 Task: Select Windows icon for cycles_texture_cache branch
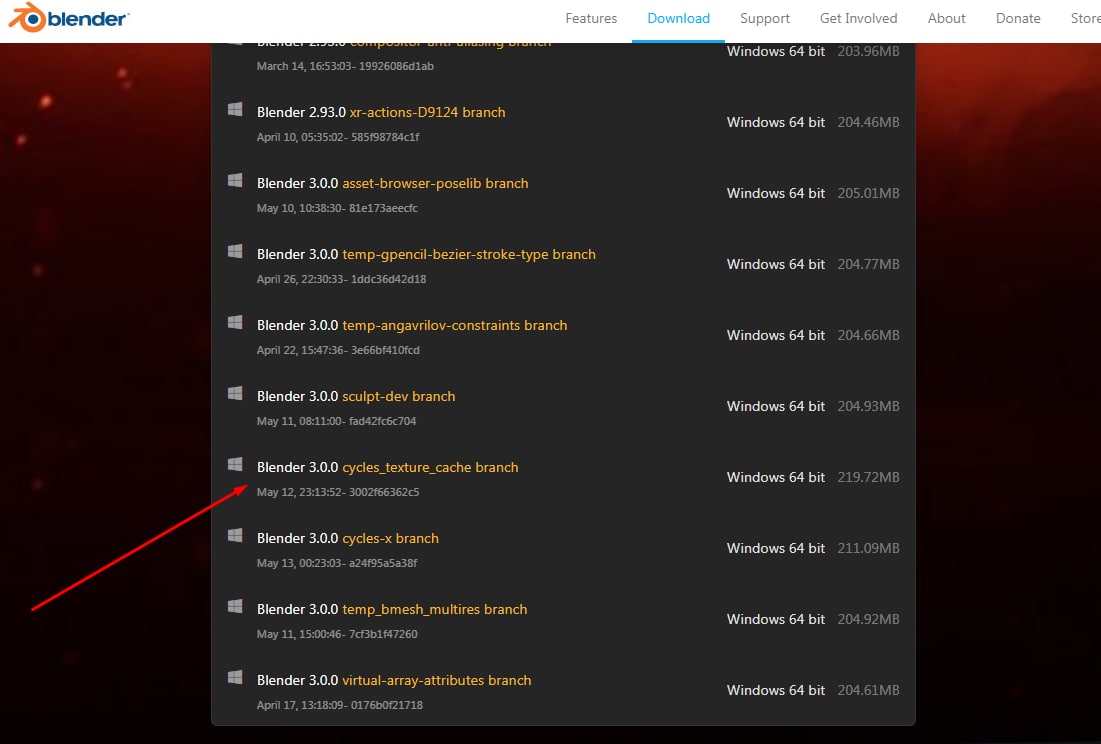coord(235,464)
